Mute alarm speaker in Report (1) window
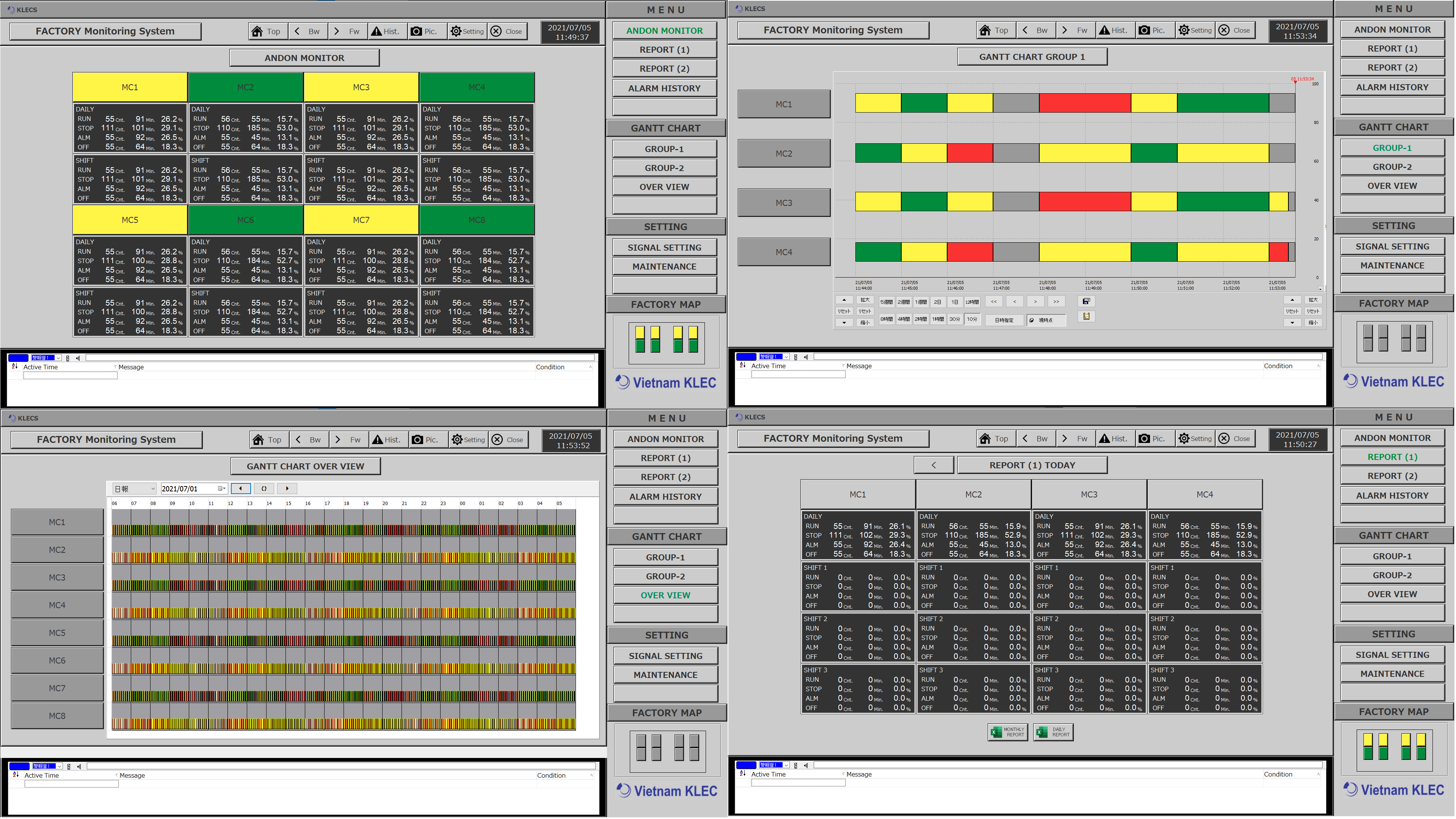Image resolution: width=1456 pixels, height=819 pixels. point(806,766)
